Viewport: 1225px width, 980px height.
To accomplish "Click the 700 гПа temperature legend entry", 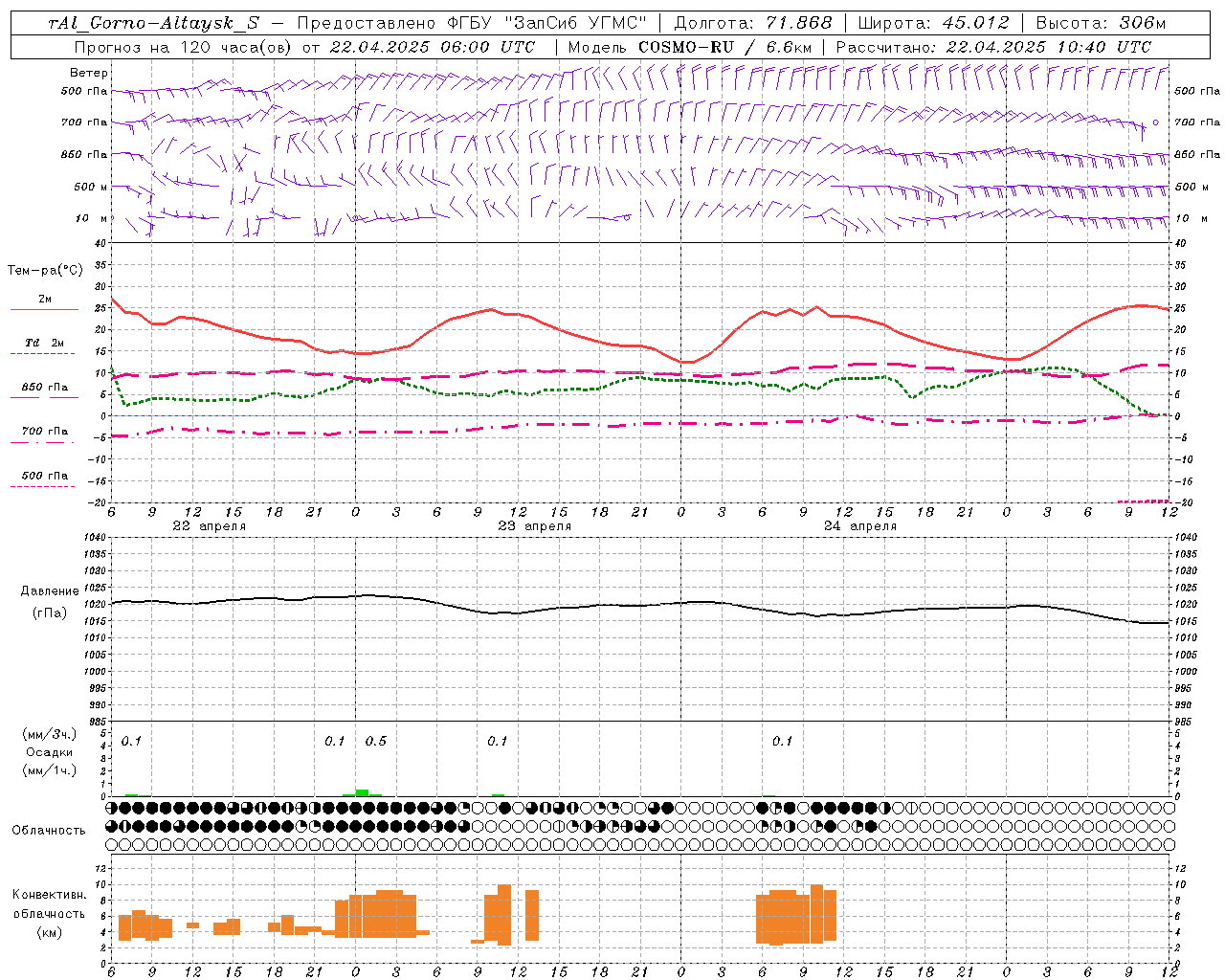I will tap(45, 431).
